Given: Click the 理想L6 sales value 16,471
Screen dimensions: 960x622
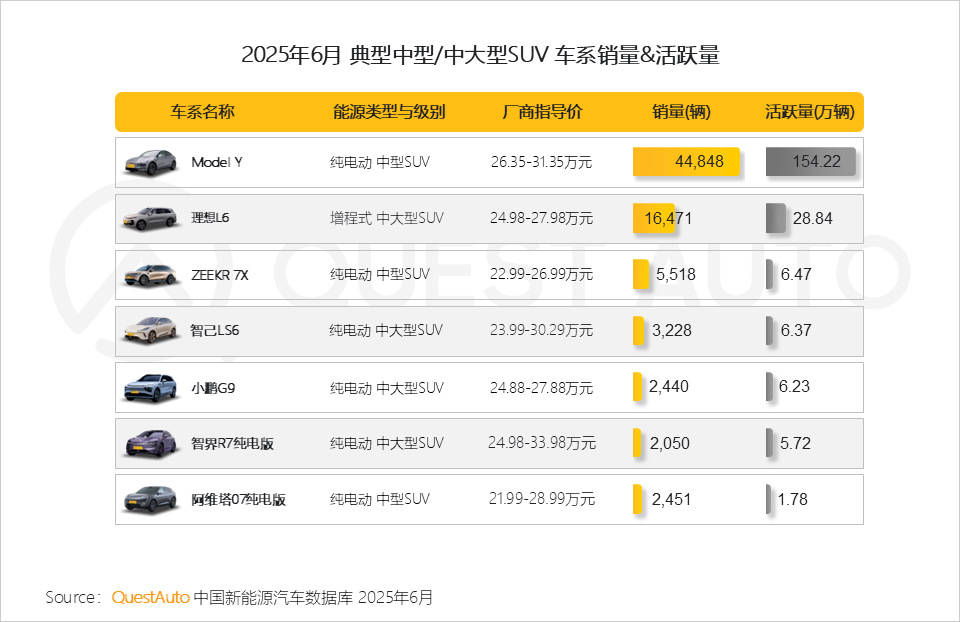Looking at the screenshot, I should click(x=668, y=218).
